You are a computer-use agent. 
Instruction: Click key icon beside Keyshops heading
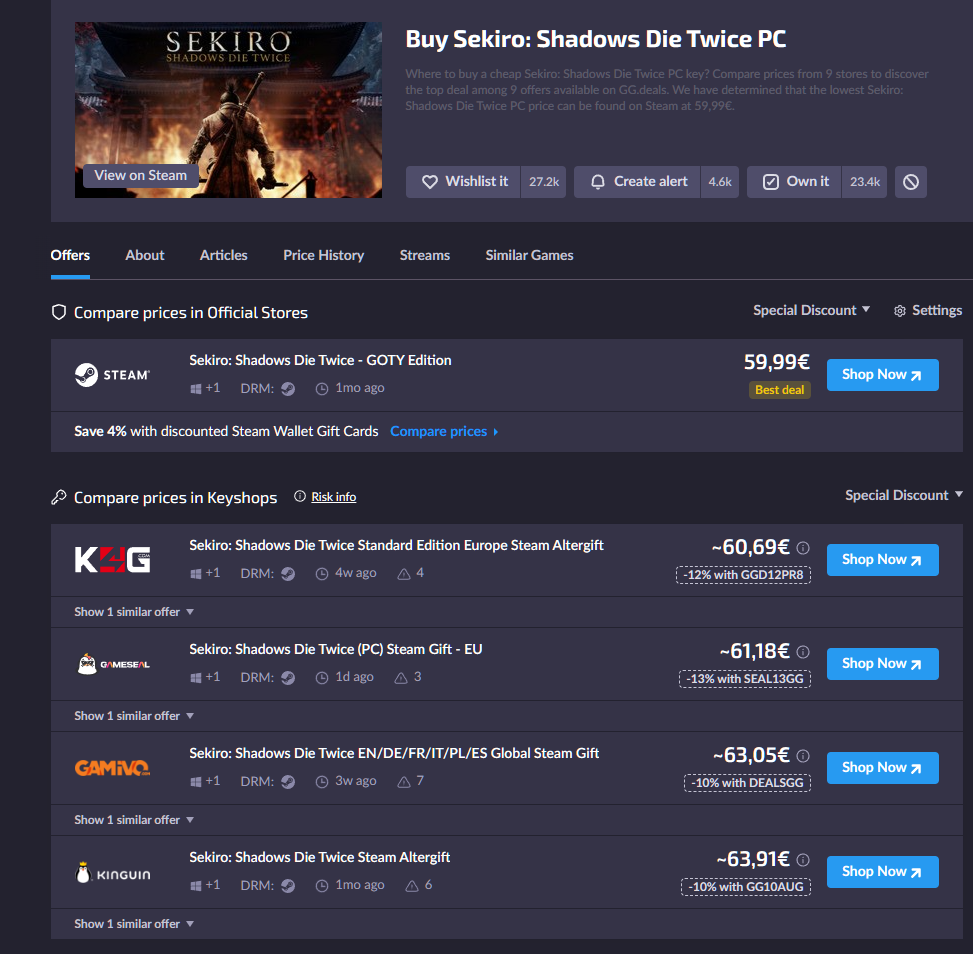click(59, 497)
